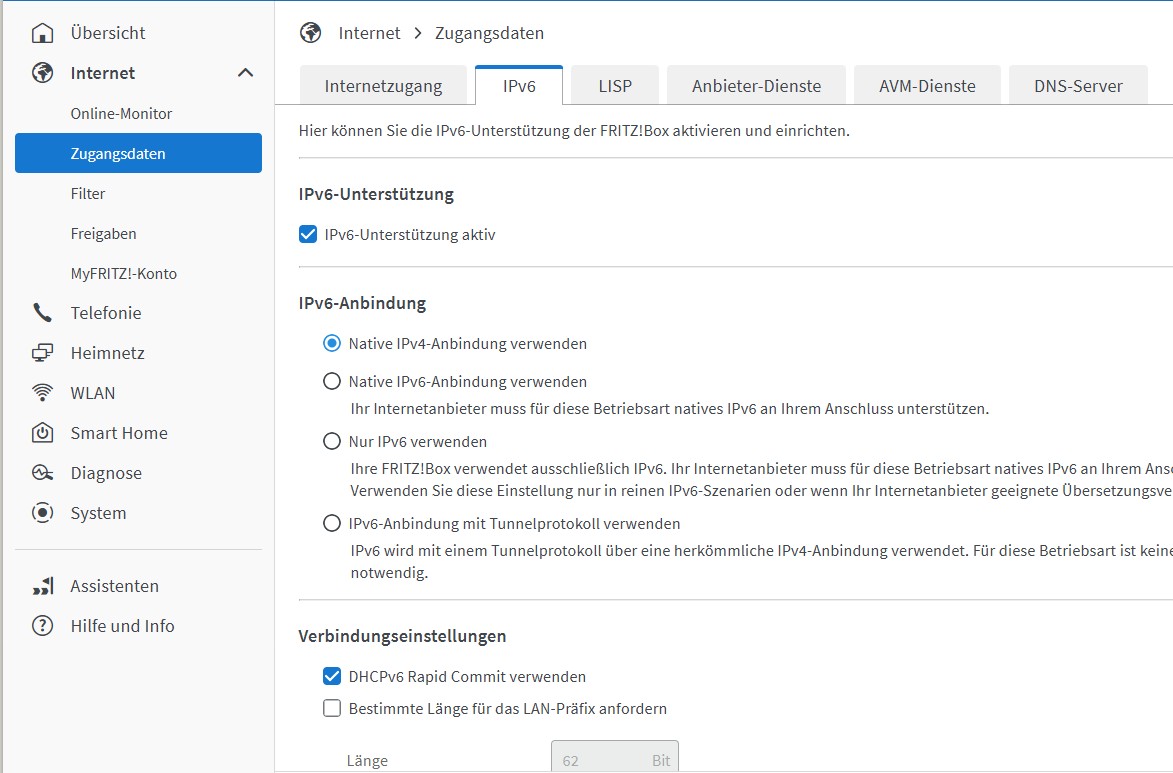
Task: Click the Assistenten wizard icon
Action: (43, 586)
